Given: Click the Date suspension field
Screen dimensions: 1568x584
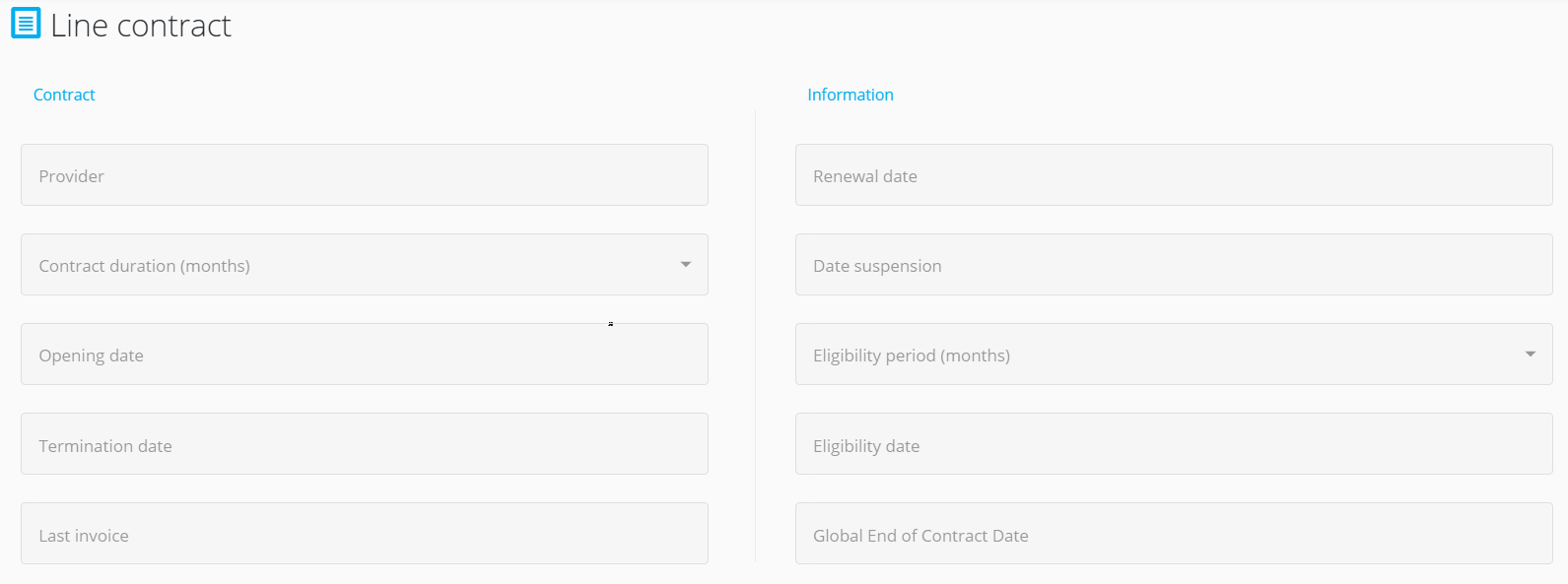Looking at the screenshot, I should pyautogui.click(x=1174, y=264).
